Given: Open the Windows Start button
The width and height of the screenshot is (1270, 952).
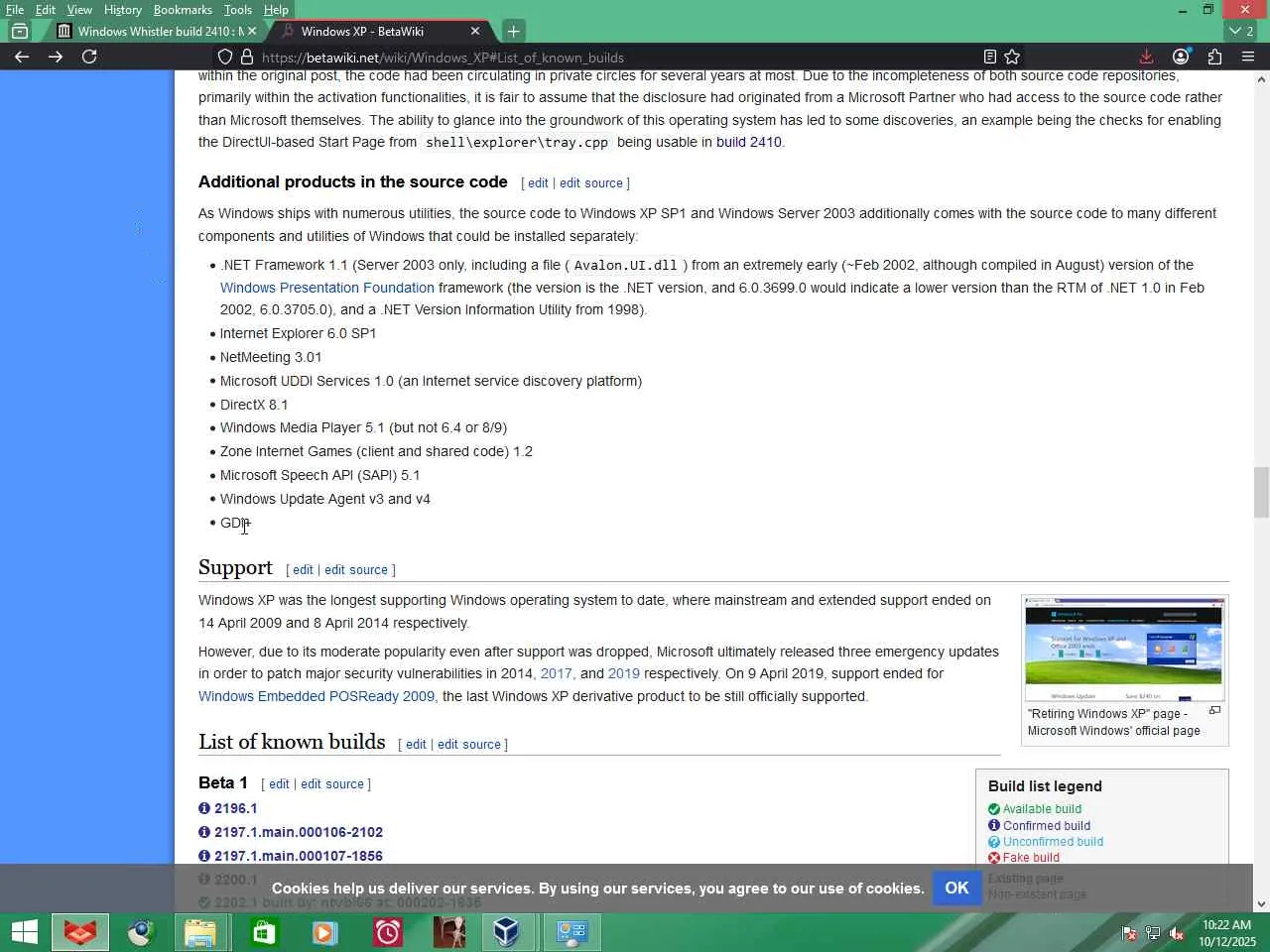Looking at the screenshot, I should tap(24, 932).
